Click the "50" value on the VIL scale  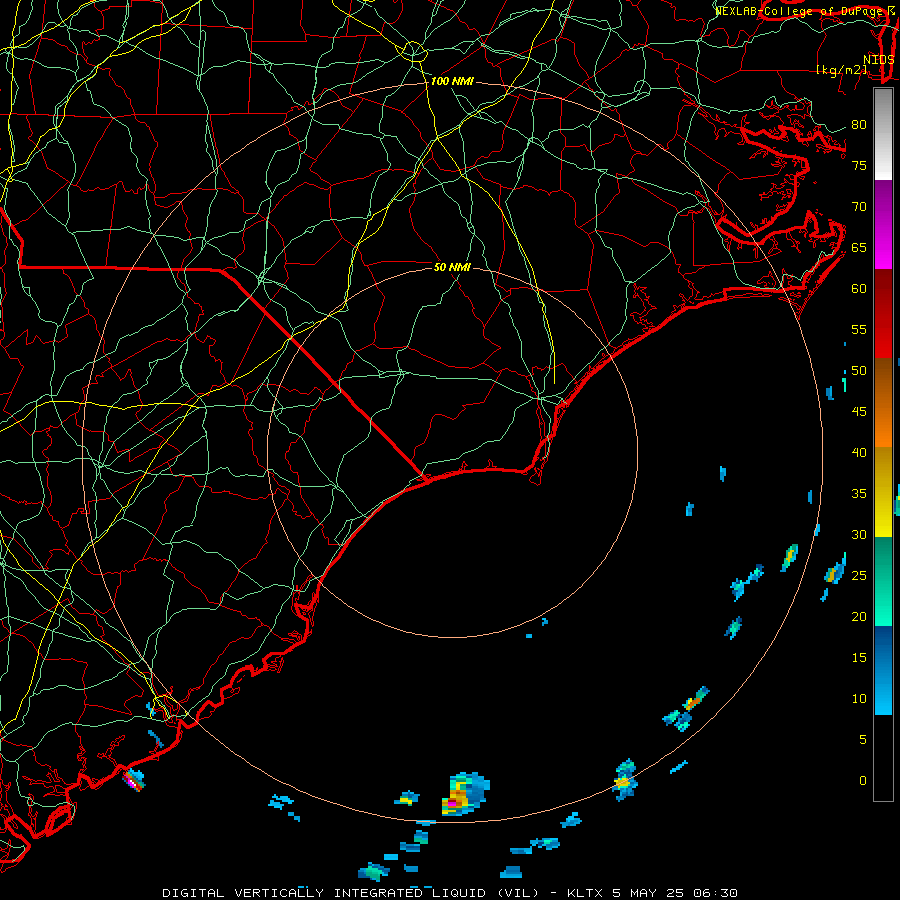tap(859, 371)
